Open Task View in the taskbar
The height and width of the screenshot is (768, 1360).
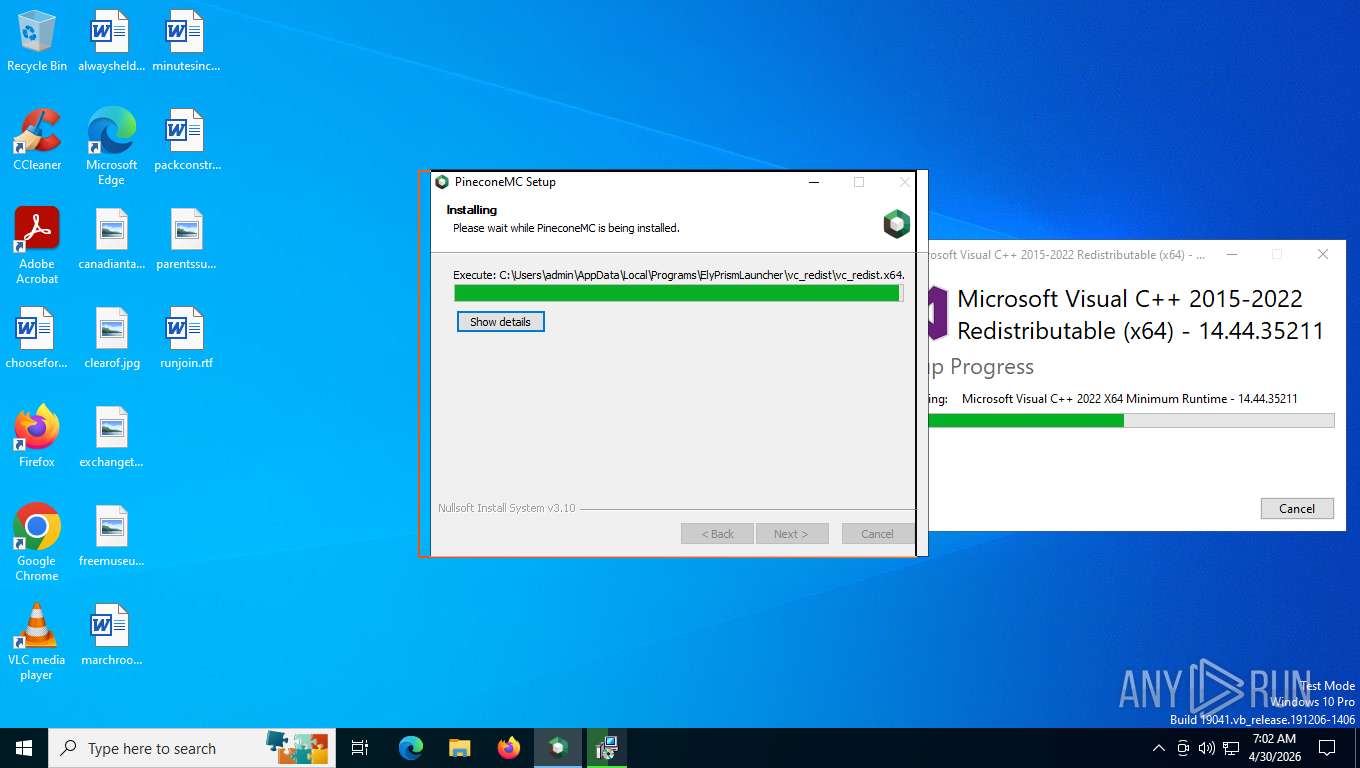click(360, 748)
